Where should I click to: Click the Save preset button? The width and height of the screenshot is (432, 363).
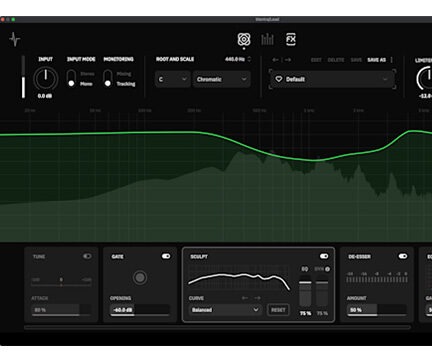356,60
